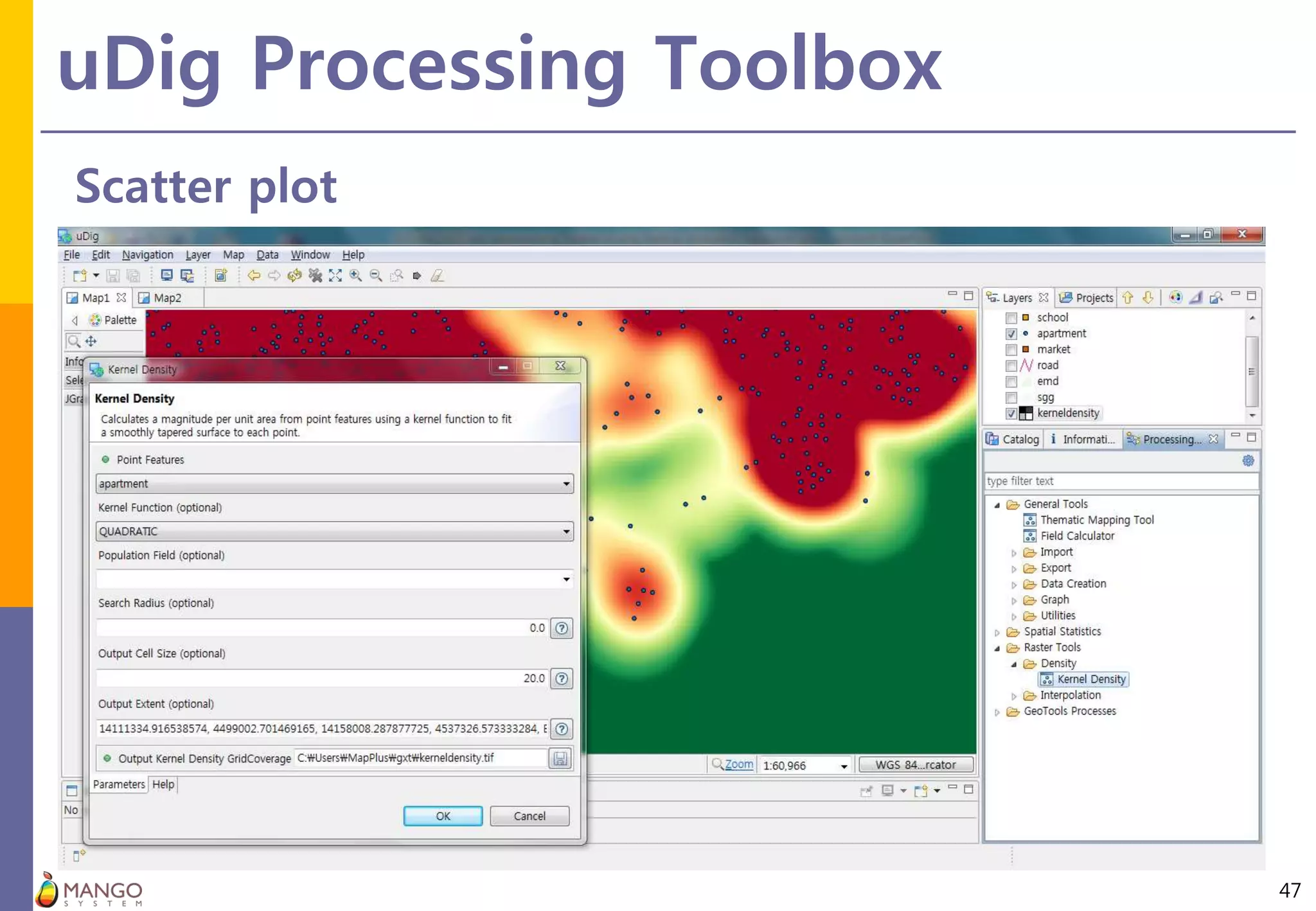1316x911 pixels.
Task: Click the Save toolbar icon
Action: click(113, 276)
